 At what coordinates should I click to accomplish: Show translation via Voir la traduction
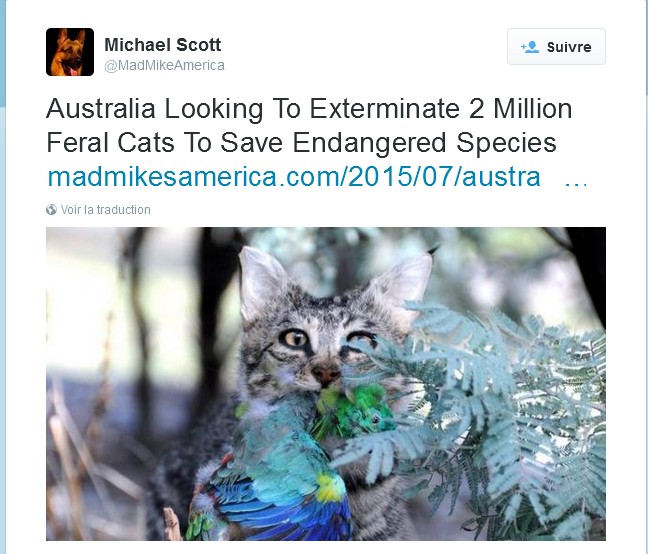click(105, 210)
